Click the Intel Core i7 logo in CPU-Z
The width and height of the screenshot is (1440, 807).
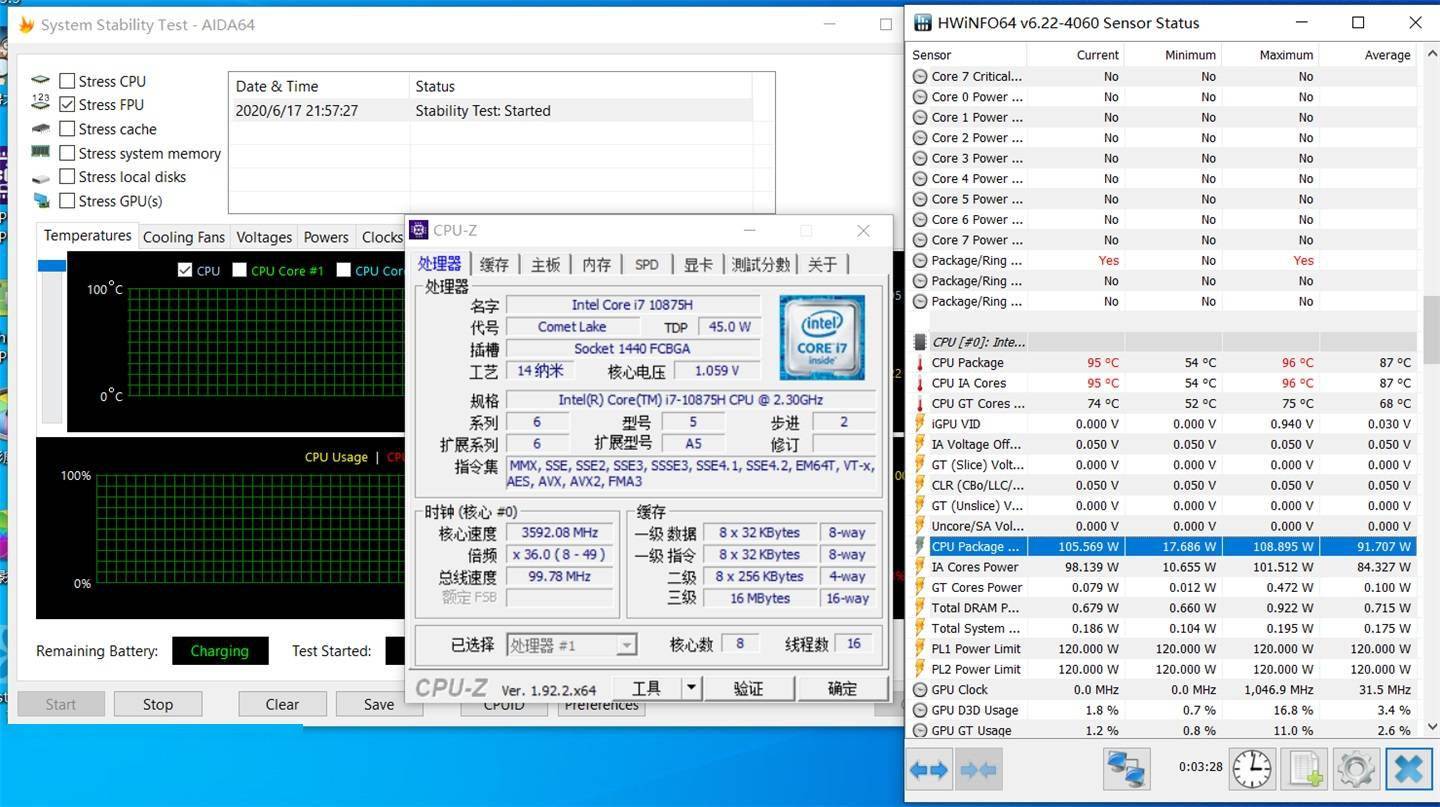pyautogui.click(x=822, y=336)
